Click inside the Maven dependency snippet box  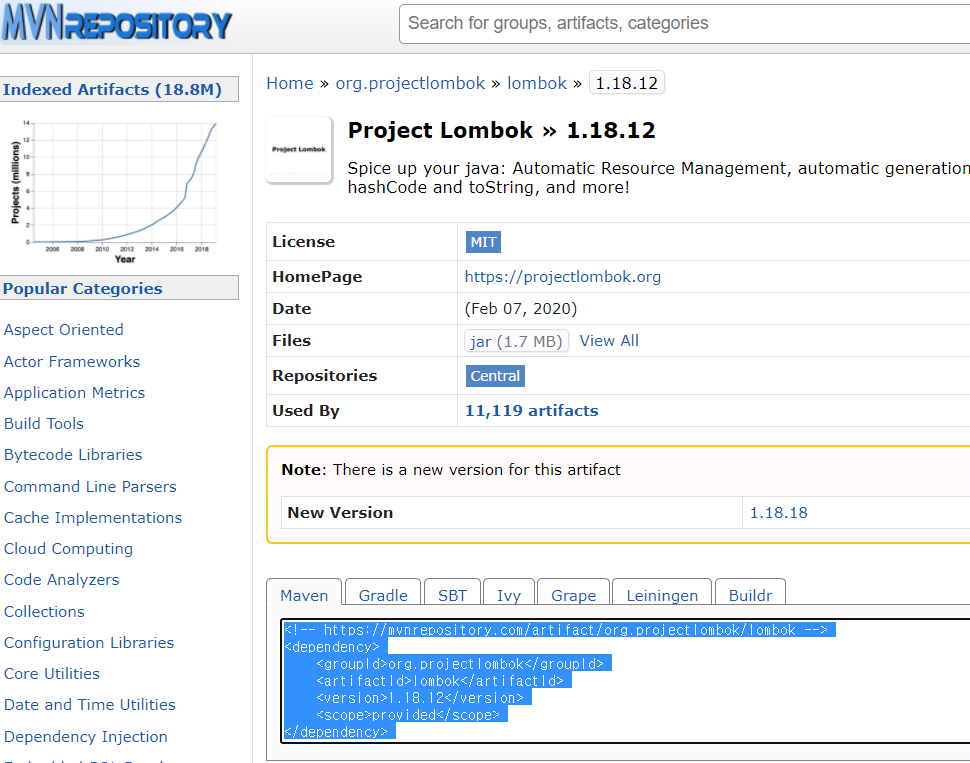[x=625, y=681]
